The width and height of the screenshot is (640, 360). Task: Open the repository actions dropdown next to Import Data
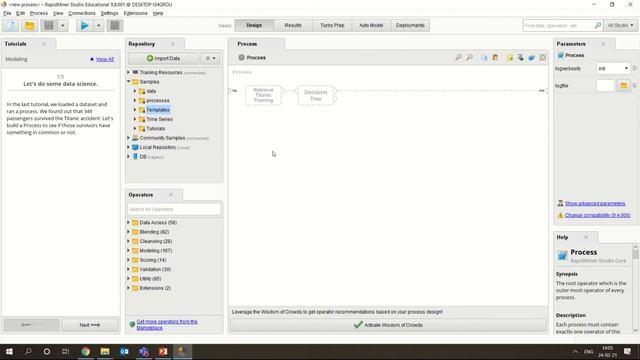pyautogui.click(x=210, y=58)
